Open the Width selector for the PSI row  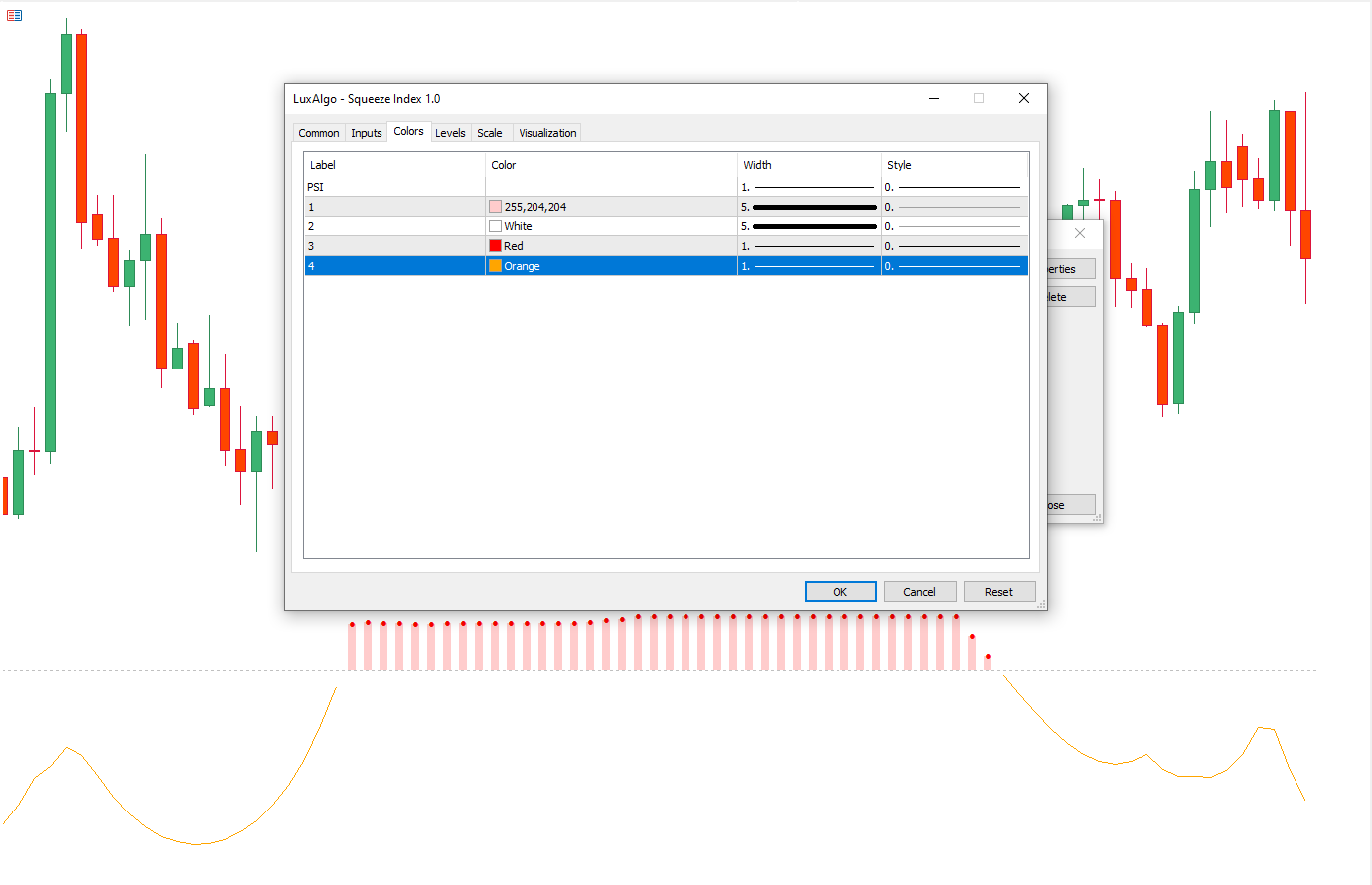pyautogui.click(x=809, y=187)
